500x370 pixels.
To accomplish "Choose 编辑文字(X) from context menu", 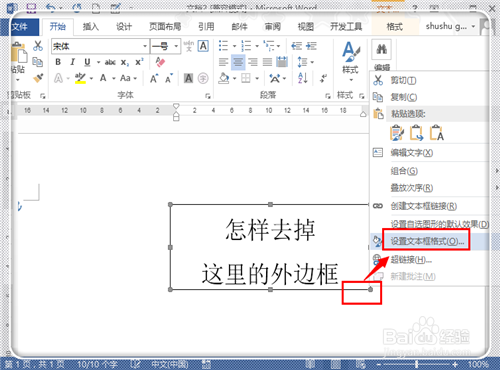I will point(412,153).
